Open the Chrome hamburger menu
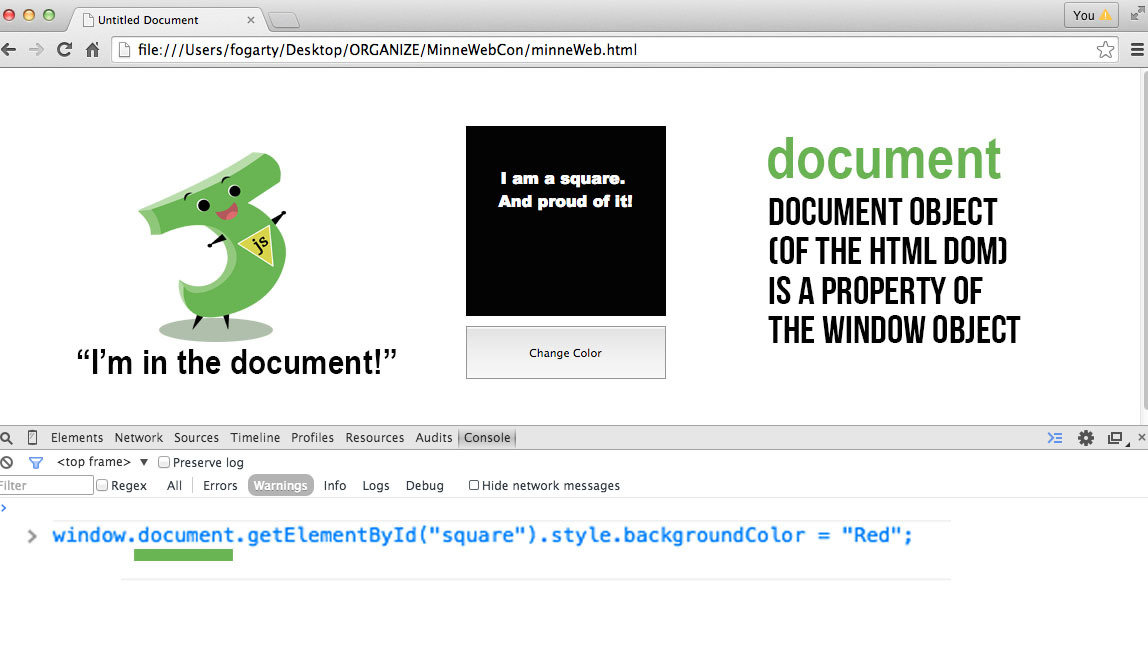 point(1137,50)
